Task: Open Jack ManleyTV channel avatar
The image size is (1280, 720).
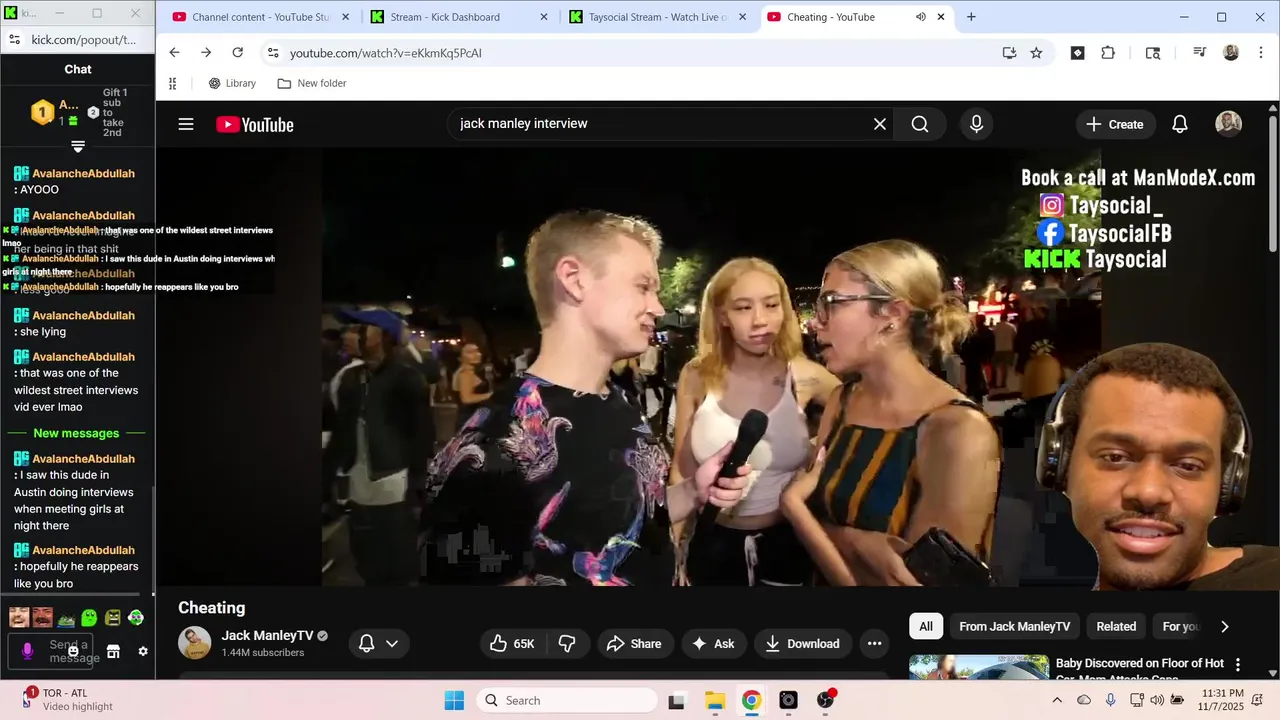Action: [195, 643]
